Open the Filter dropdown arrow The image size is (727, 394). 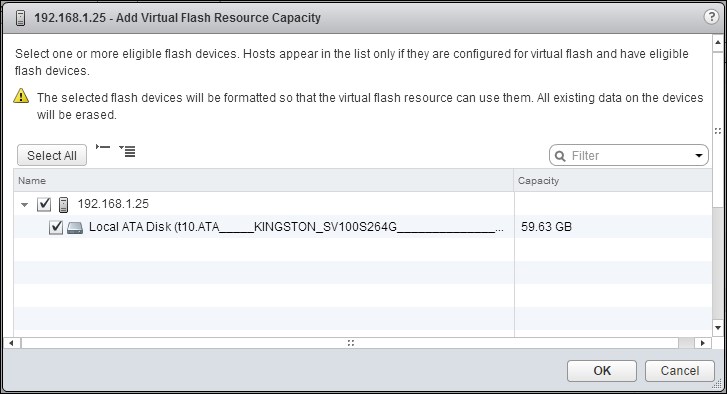click(x=699, y=156)
